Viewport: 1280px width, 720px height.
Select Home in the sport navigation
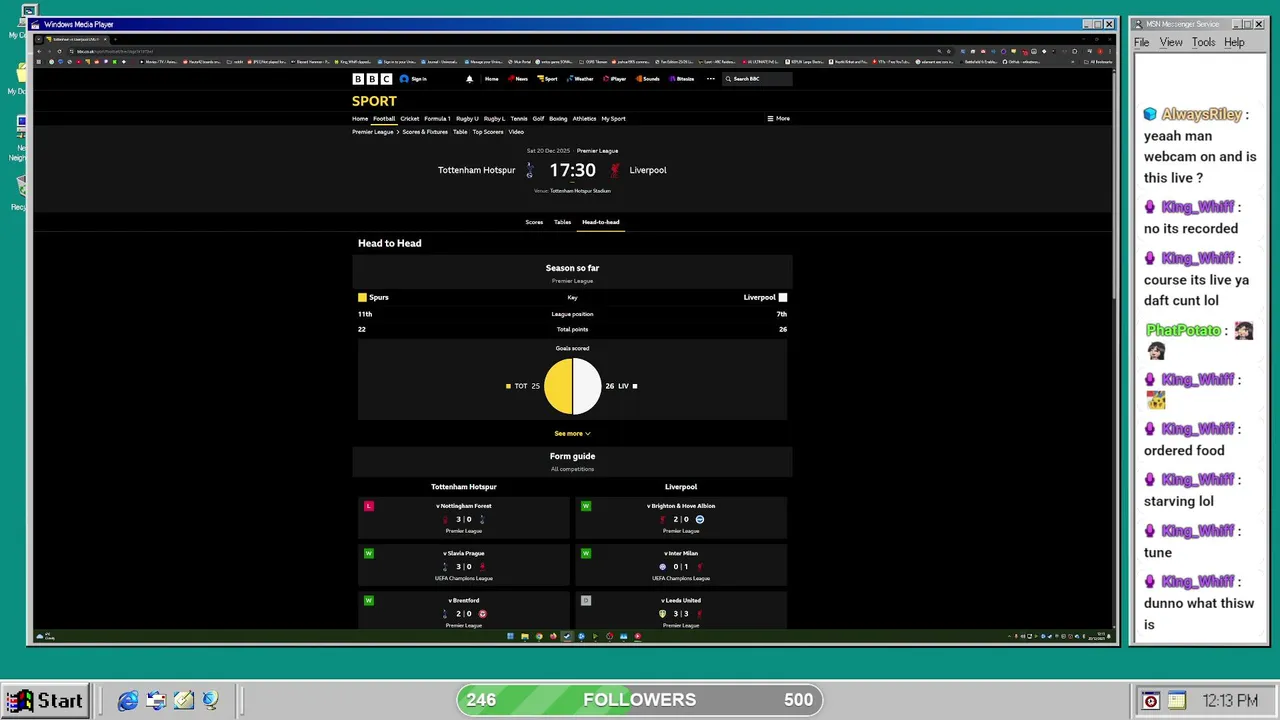(360, 119)
